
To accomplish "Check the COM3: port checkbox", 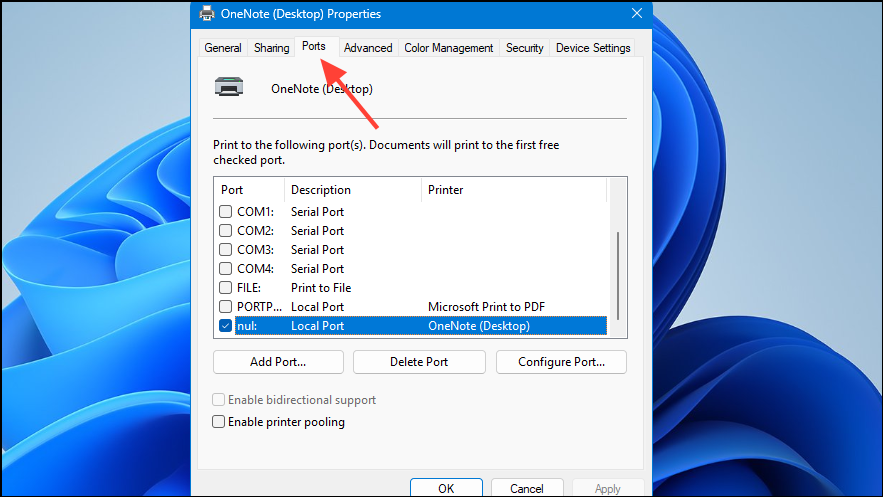I will pyautogui.click(x=225, y=249).
